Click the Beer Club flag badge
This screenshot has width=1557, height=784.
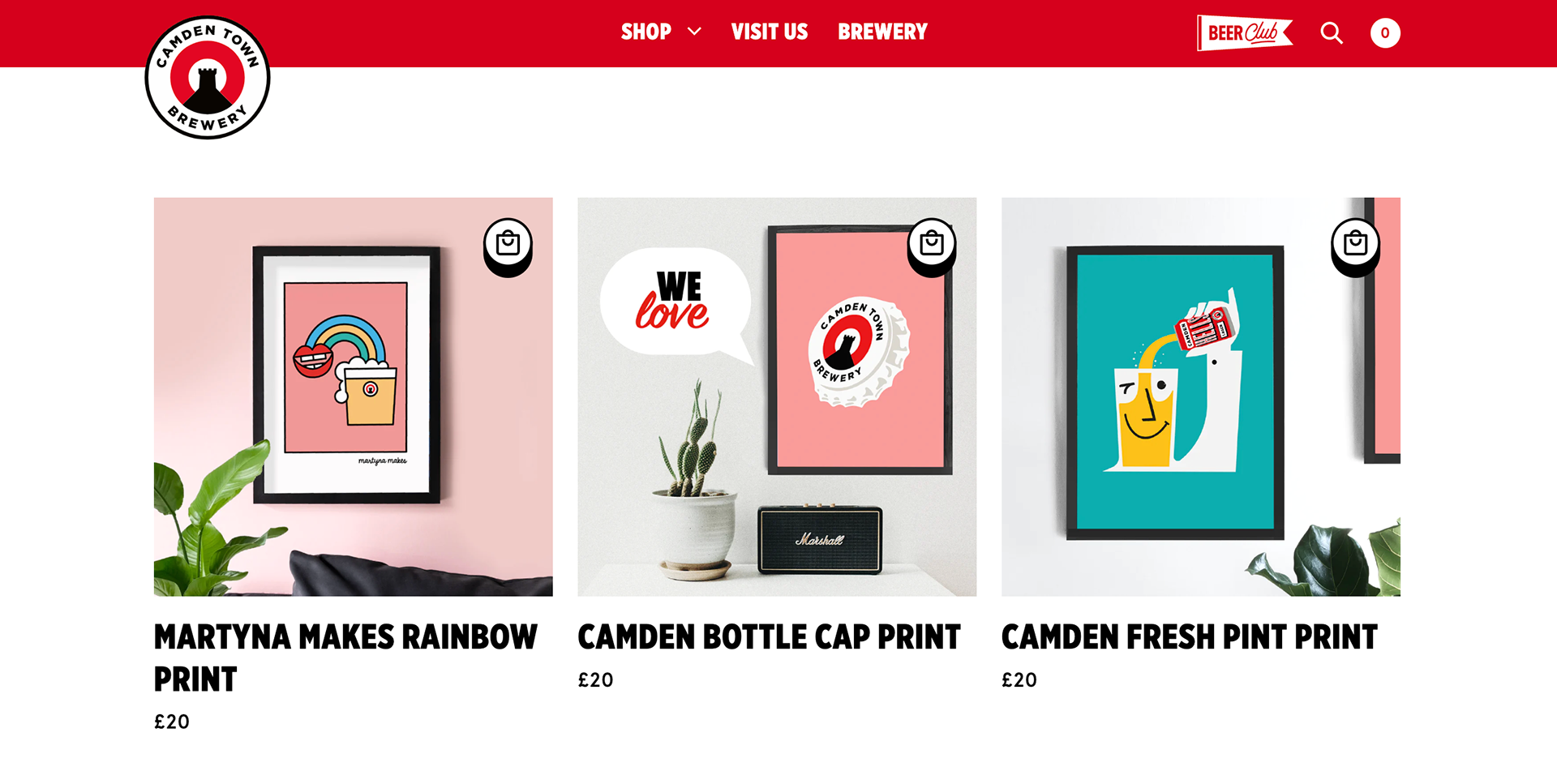(x=1244, y=33)
